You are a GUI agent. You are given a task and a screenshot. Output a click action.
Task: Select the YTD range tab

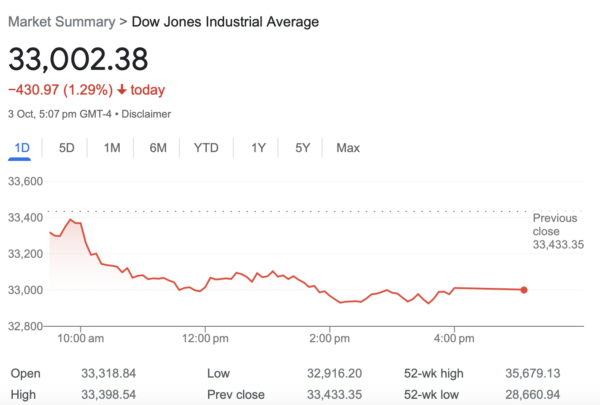[x=206, y=148]
